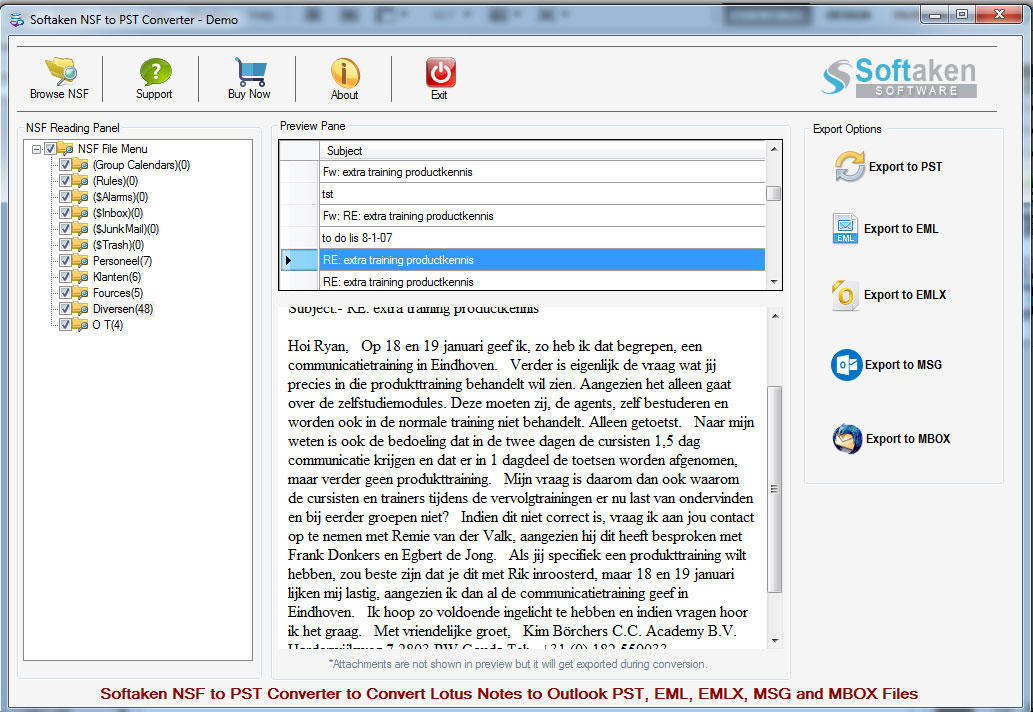Image resolution: width=1033 pixels, height=712 pixels.
Task: Click folder icon next to Klanten(6)
Action: click(x=80, y=277)
